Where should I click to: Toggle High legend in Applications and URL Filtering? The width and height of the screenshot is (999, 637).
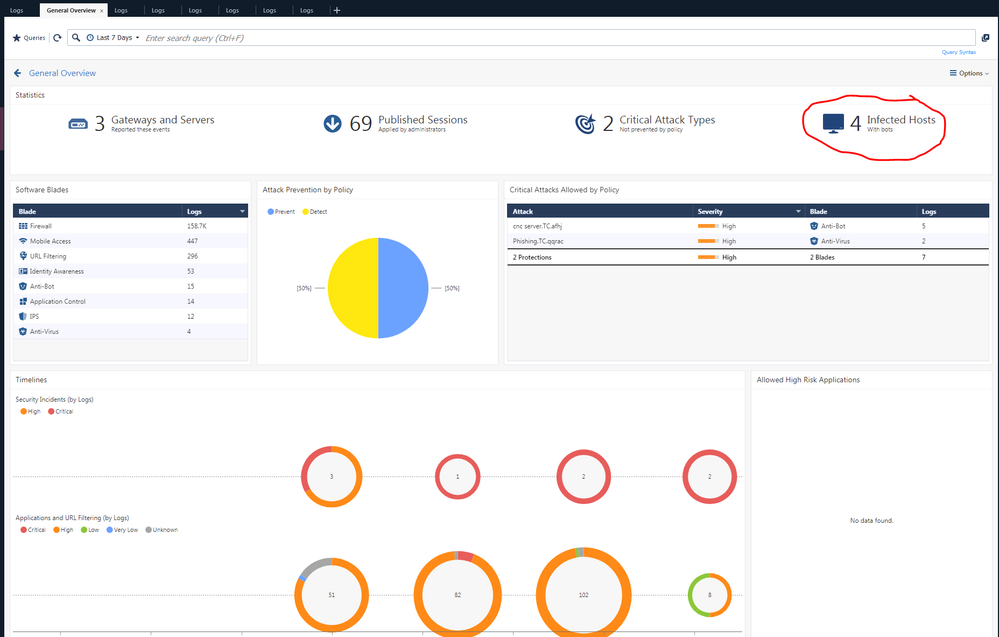tap(63, 530)
